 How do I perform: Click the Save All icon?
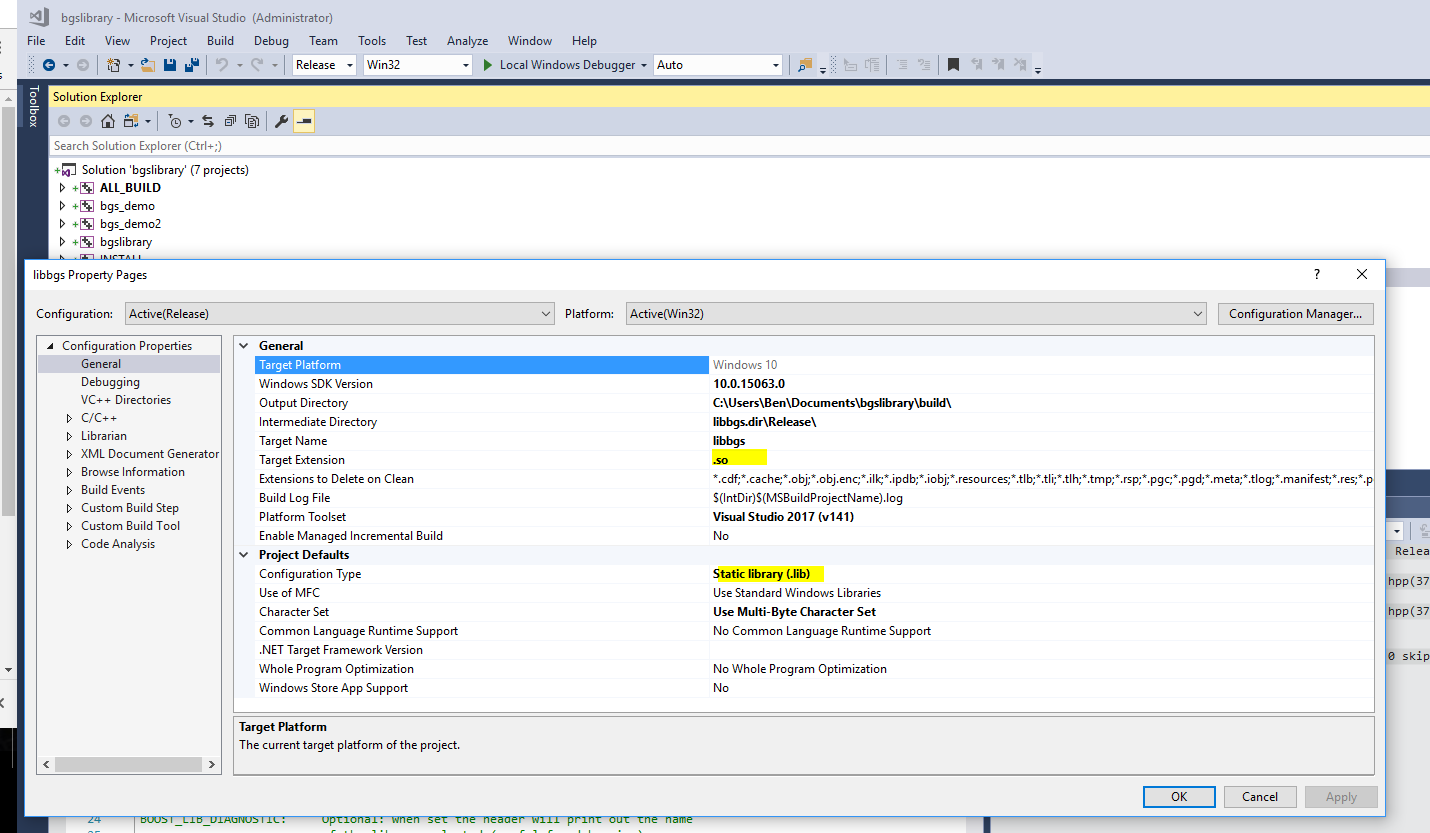point(190,65)
